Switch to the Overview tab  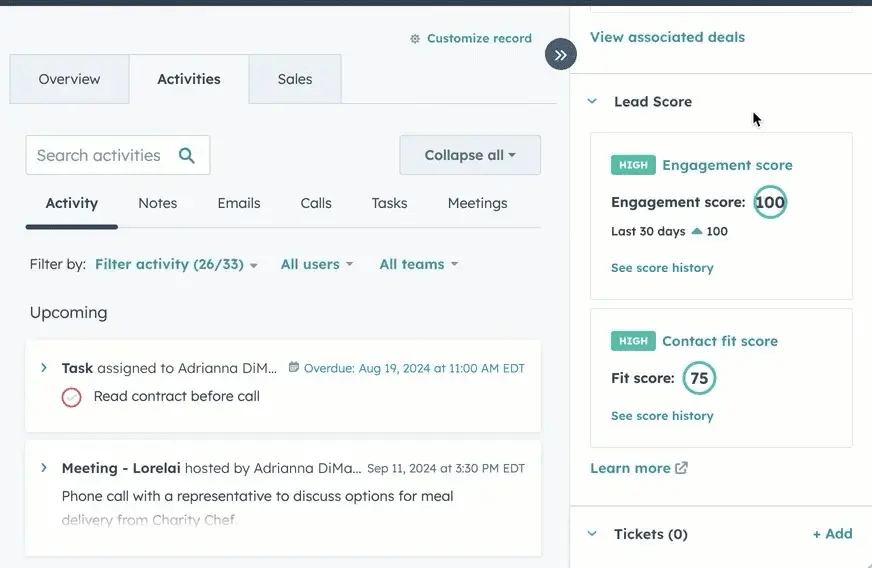click(x=69, y=79)
